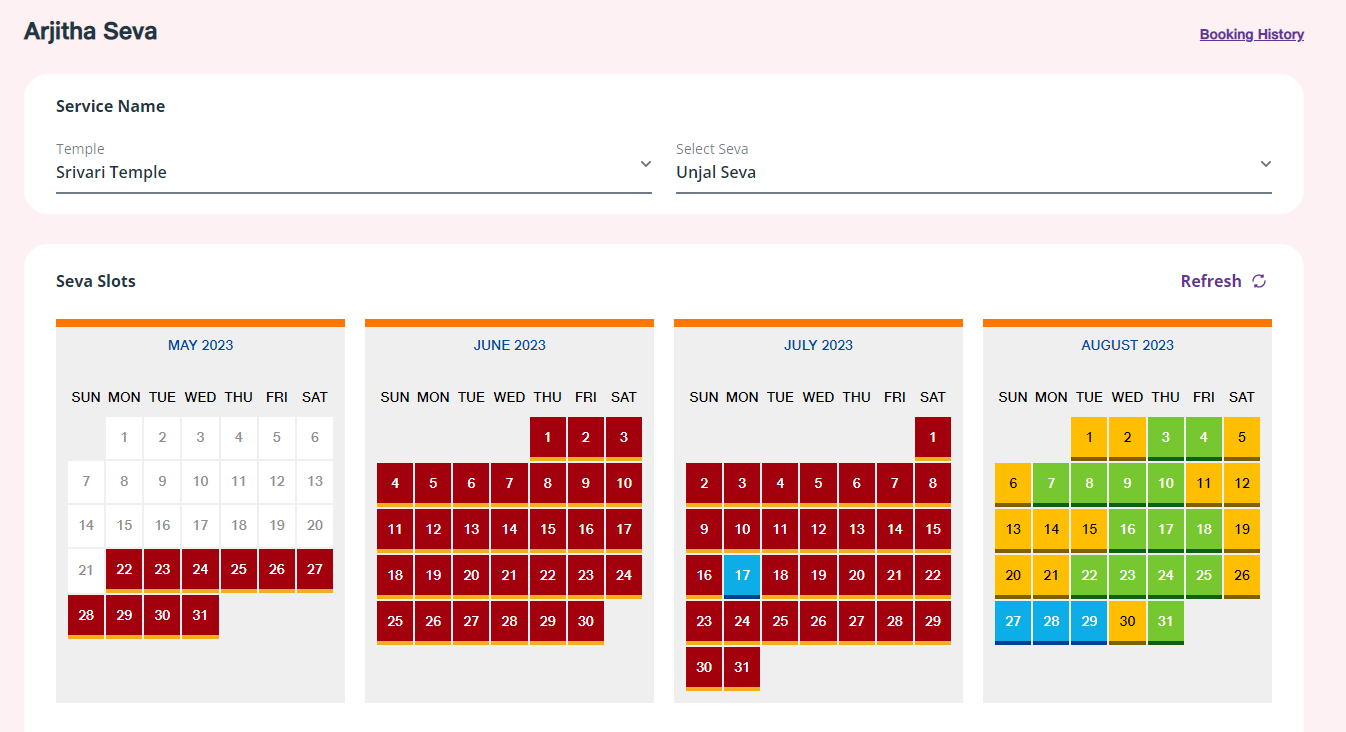Select the green August 7 date
The image size is (1346, 732).
[1051, 485]
